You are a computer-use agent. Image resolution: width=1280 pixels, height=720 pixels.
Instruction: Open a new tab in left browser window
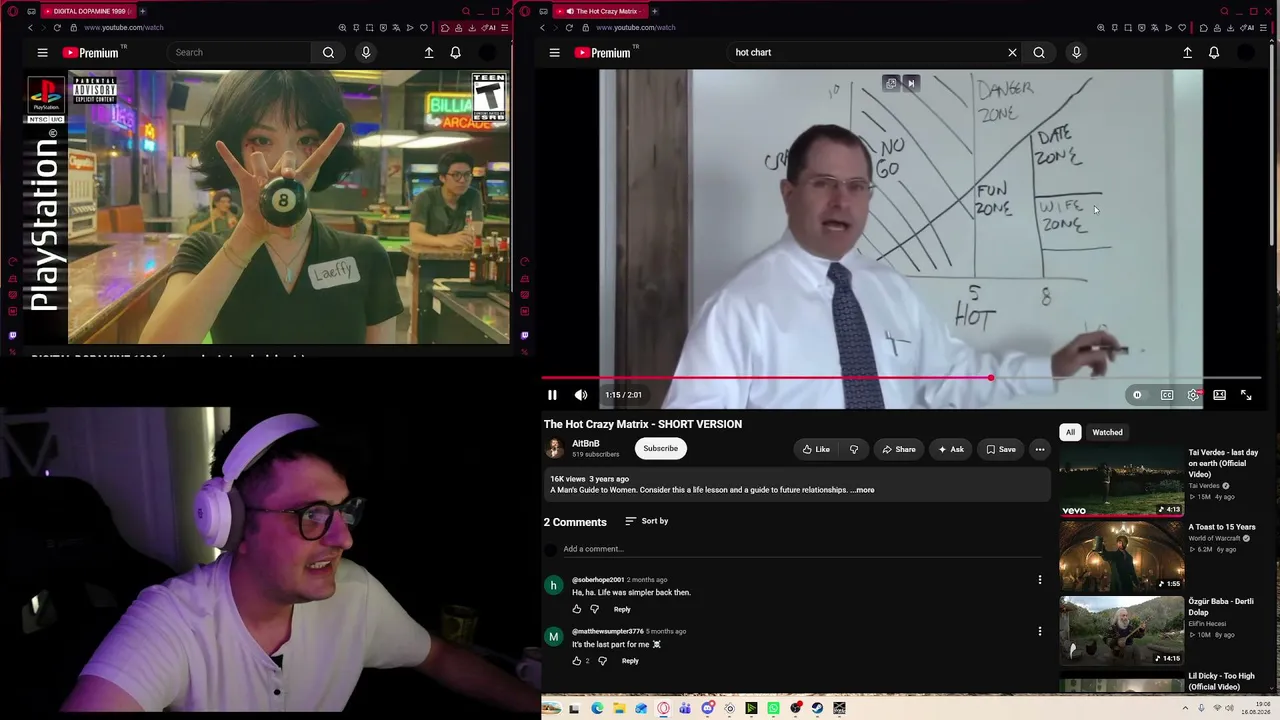142,11
